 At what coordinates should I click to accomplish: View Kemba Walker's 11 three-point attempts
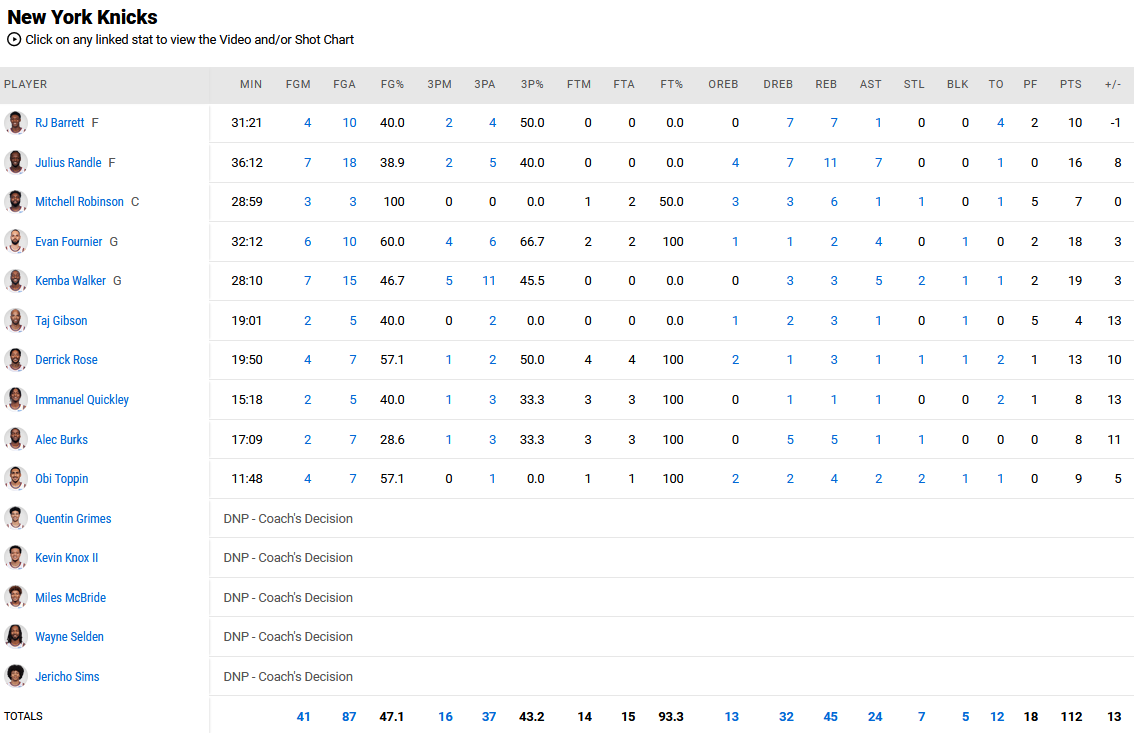[488, 281]
